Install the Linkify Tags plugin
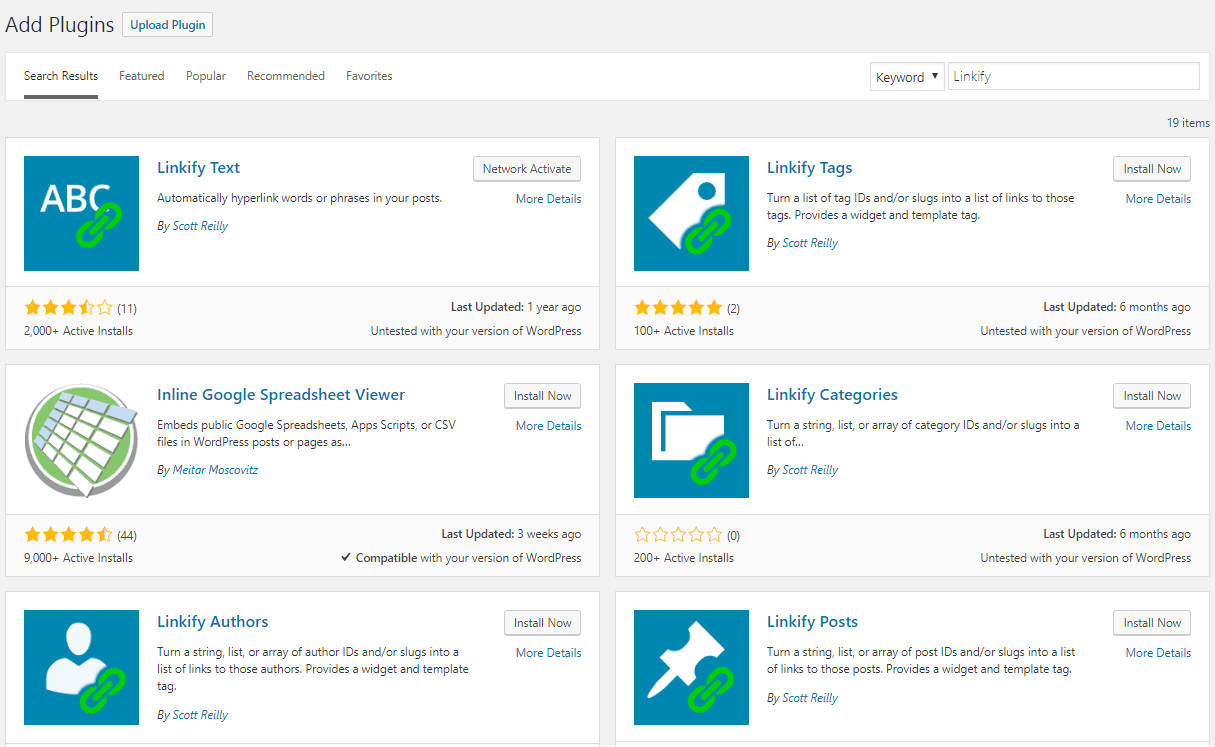 (1151, 169)
